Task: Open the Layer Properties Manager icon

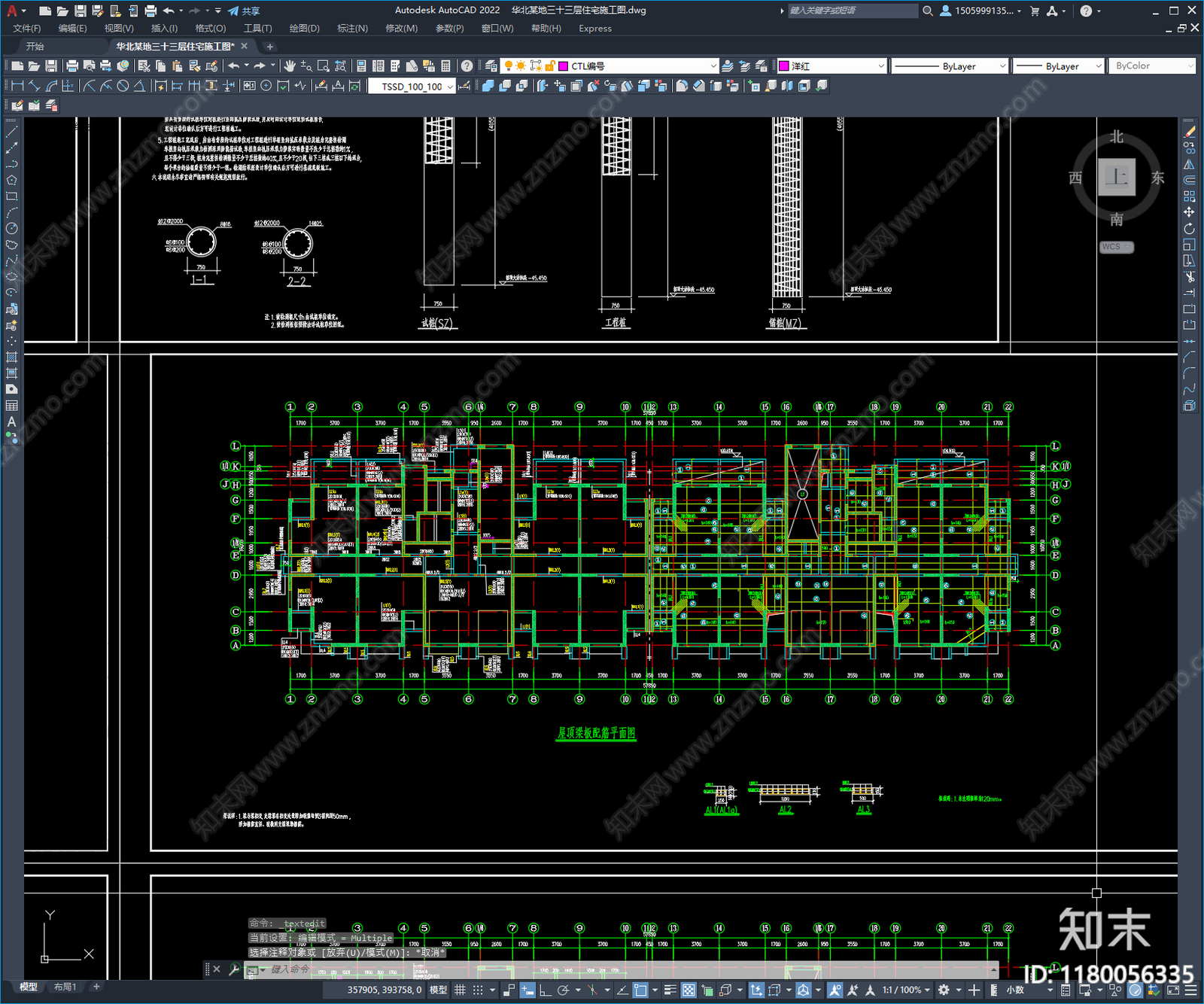Action: tap(492, 66)
